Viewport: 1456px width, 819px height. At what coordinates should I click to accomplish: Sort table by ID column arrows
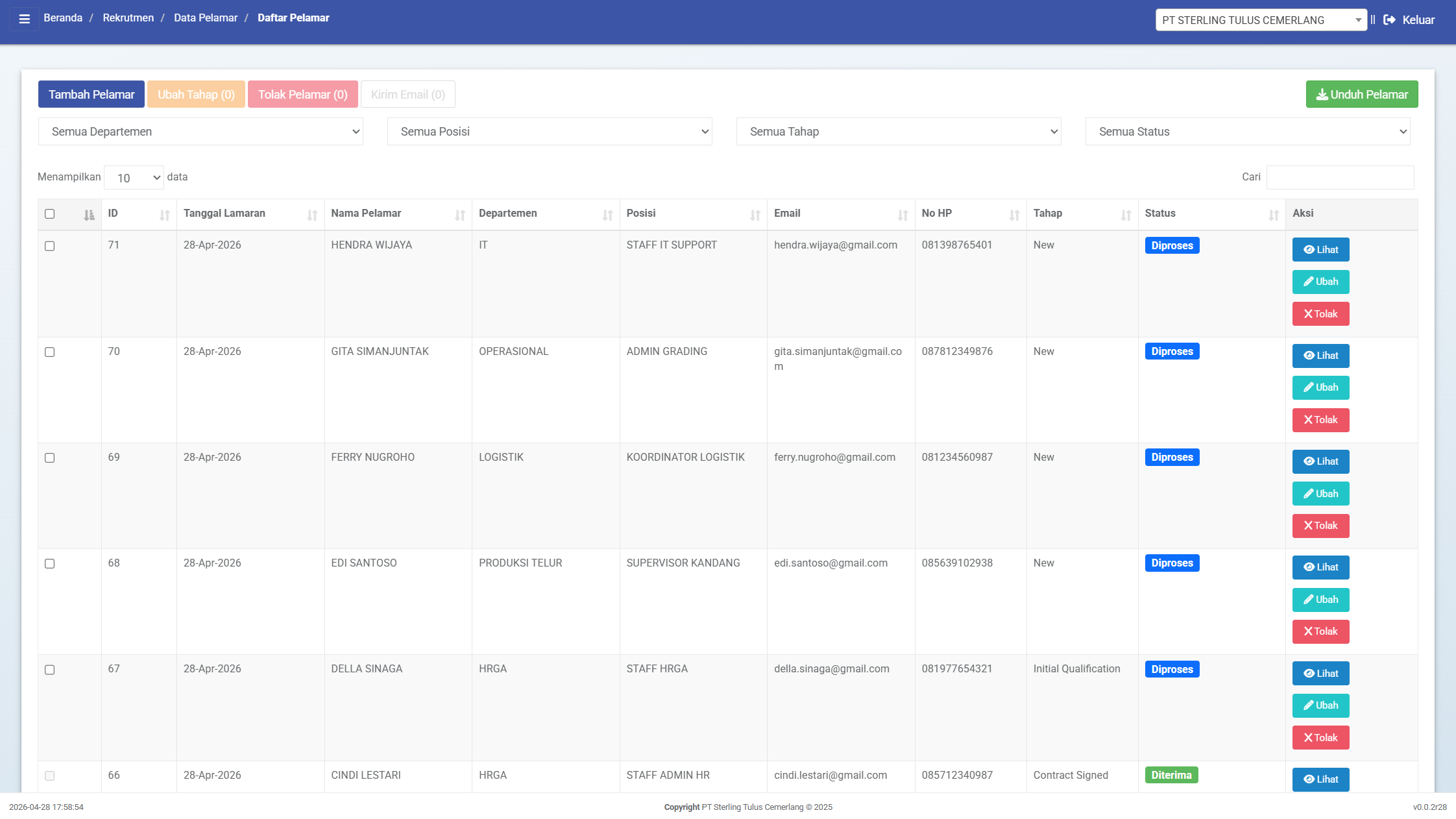tap(164, 215)
